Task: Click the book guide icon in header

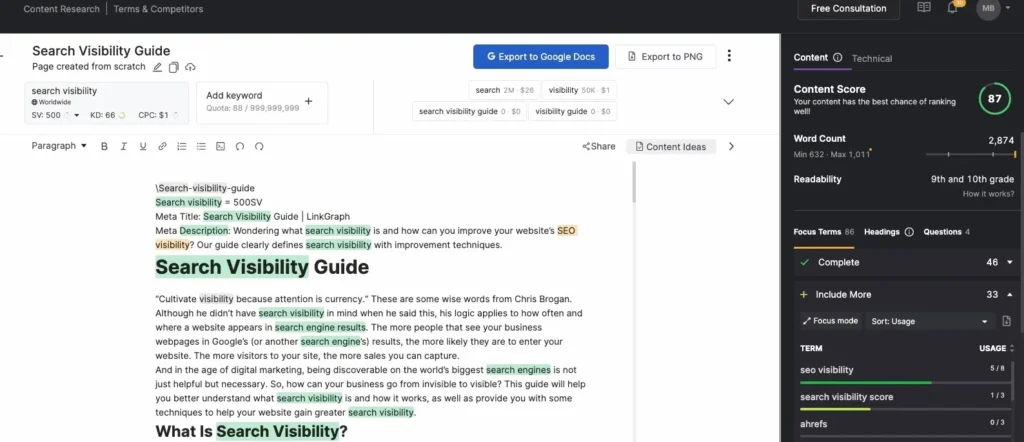Action: [x=924, y=8]
